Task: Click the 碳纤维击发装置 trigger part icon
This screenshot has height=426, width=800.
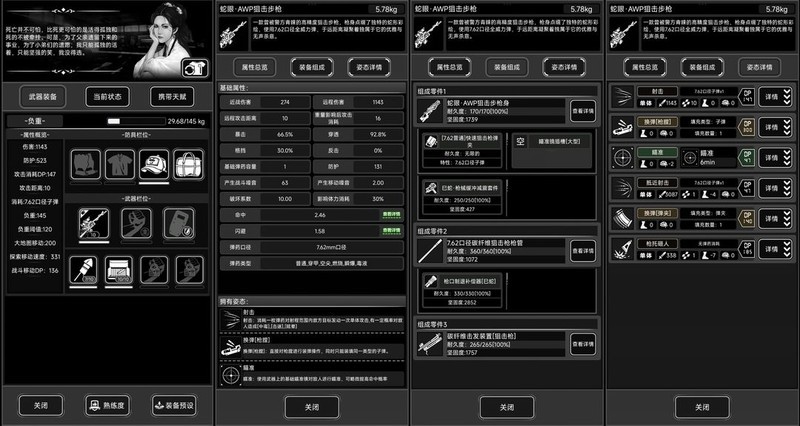Action: (430, 343)
